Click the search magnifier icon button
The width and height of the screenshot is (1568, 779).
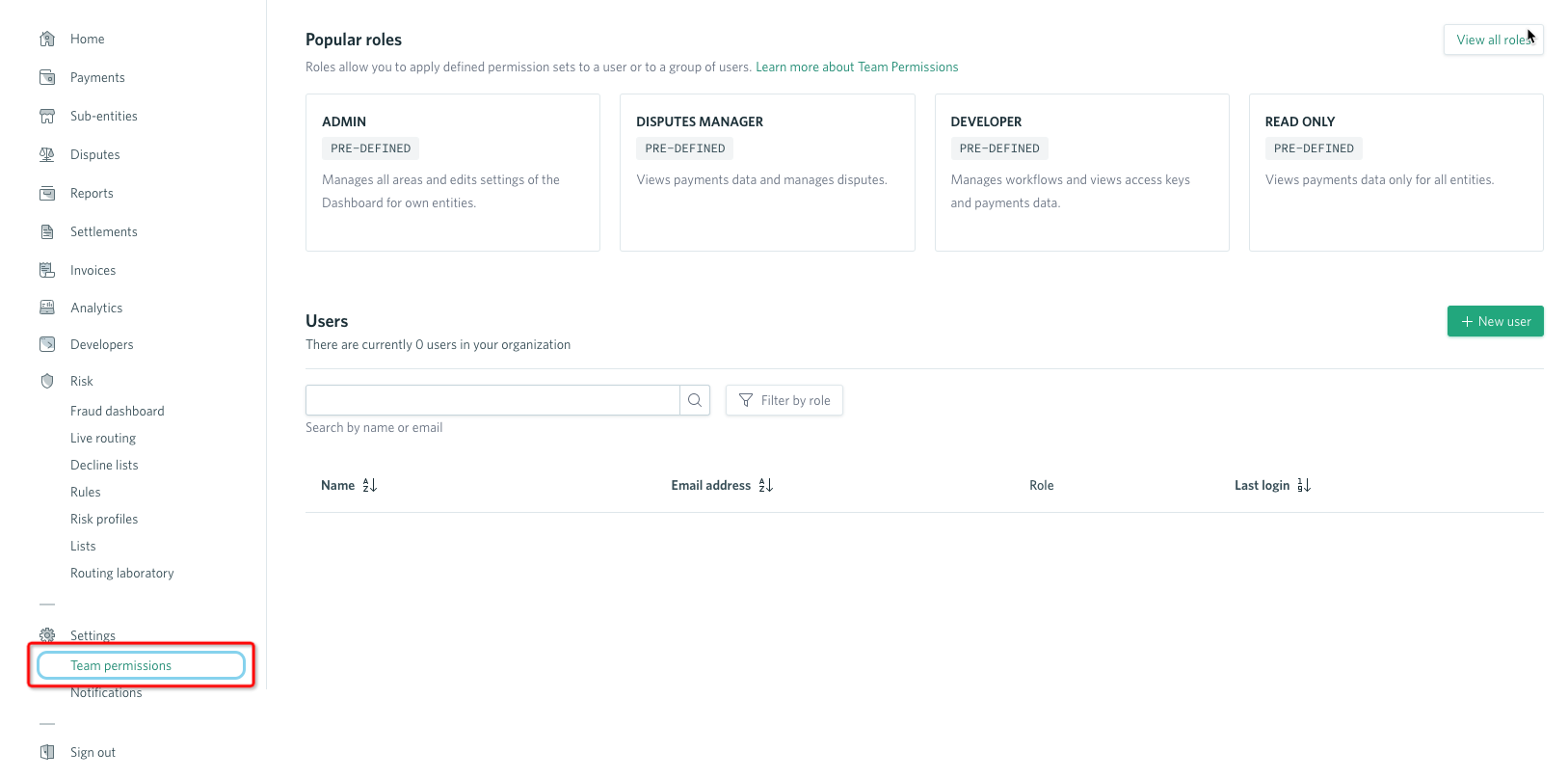695,400
